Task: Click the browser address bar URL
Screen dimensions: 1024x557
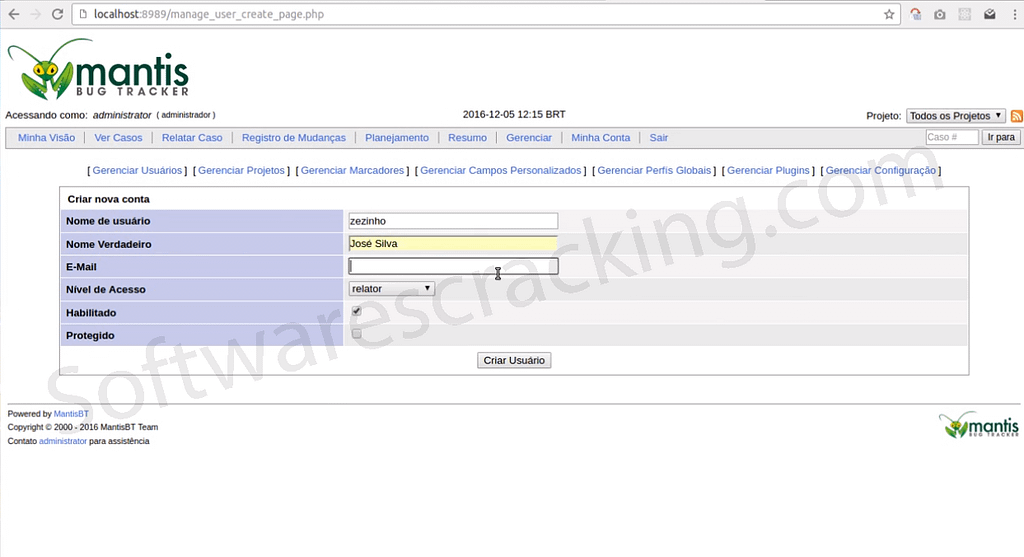Action: point(209,14)
